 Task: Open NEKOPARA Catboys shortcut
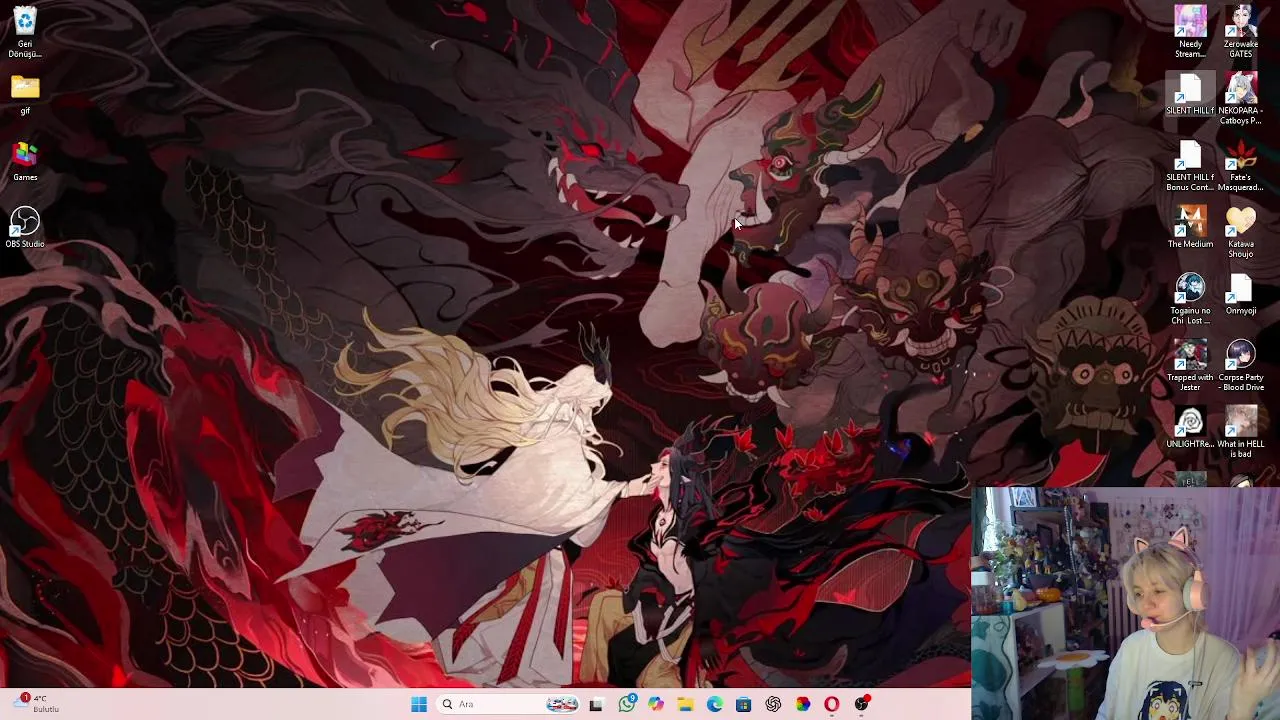[x=1241, y=99]
